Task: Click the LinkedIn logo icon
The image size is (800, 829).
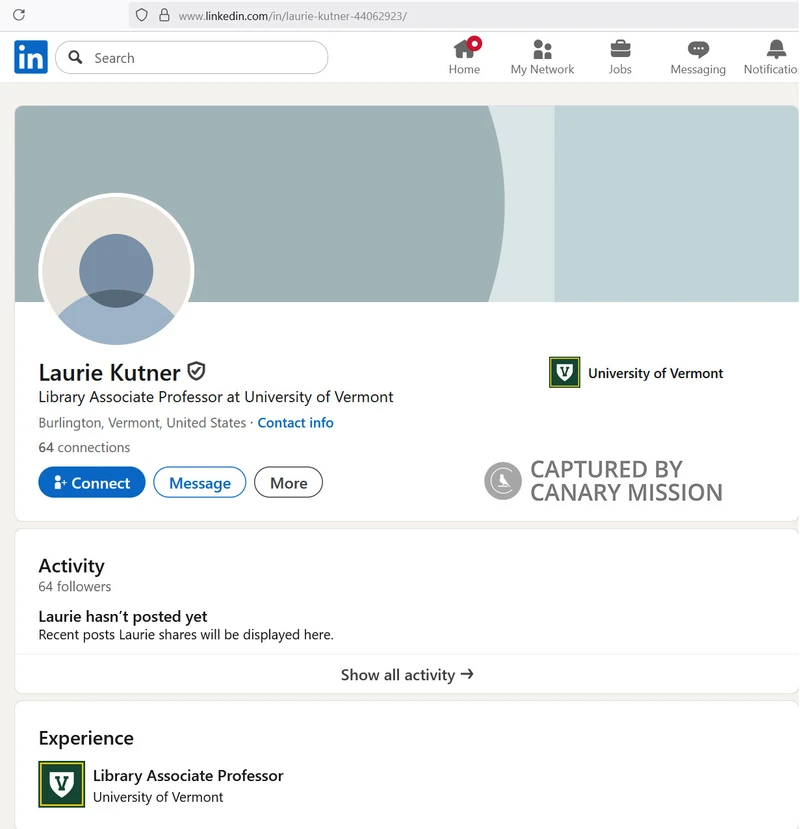Action: click(x=31, y=57)
